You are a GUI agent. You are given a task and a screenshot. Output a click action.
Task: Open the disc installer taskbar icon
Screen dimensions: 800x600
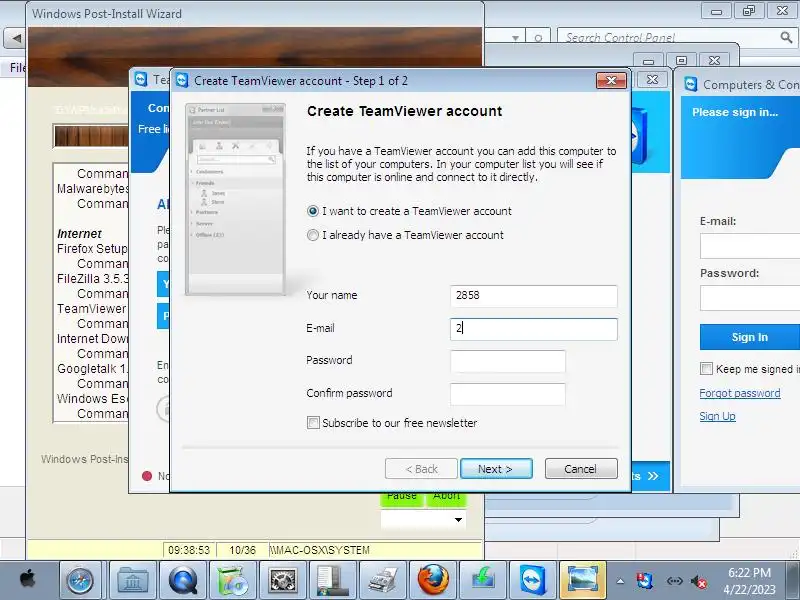[x=232, y=581]
